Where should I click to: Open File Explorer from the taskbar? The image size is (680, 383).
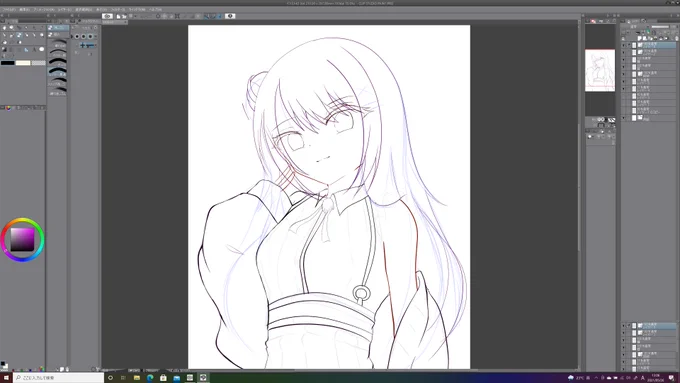coord(137,378)
